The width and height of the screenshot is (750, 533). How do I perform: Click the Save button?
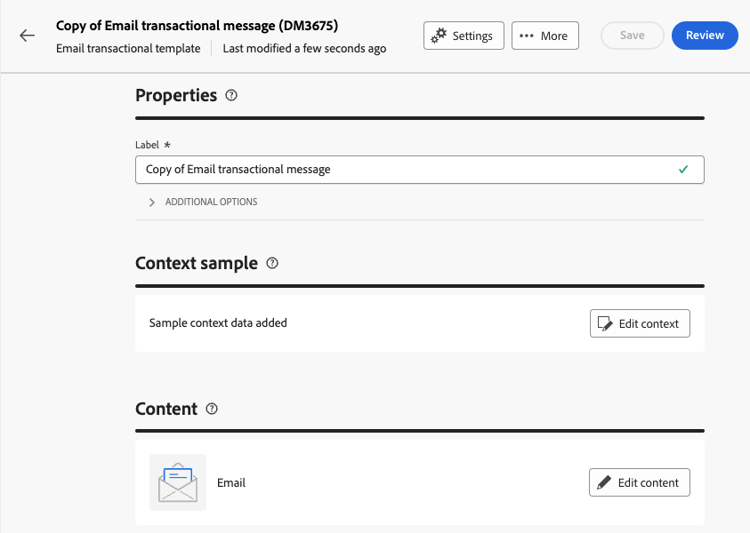[x=632, y=35]
